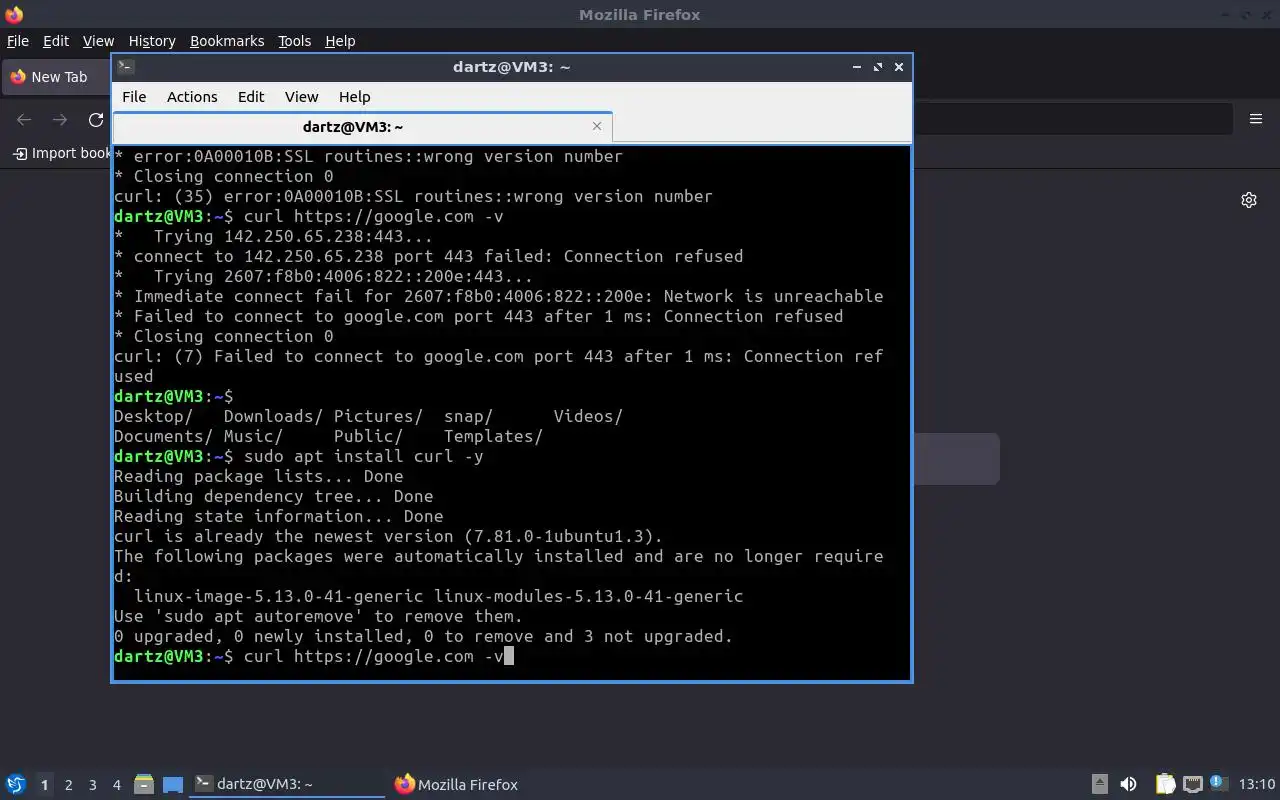Click the 'Reading package lists... Done' line
This screenshot has height=800, width=1280.
pos(258,476)
